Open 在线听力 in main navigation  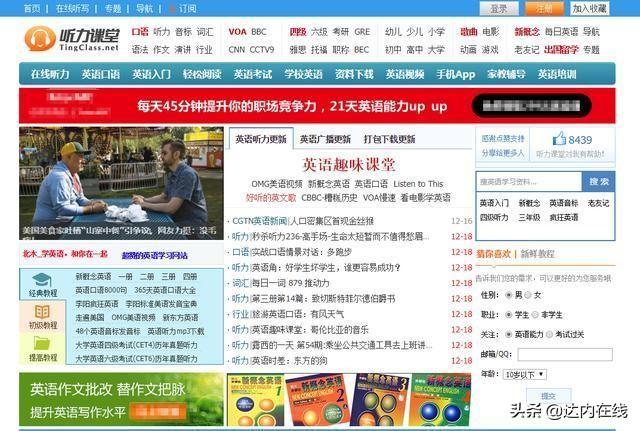pyautogui.click(x=50, y=74)
